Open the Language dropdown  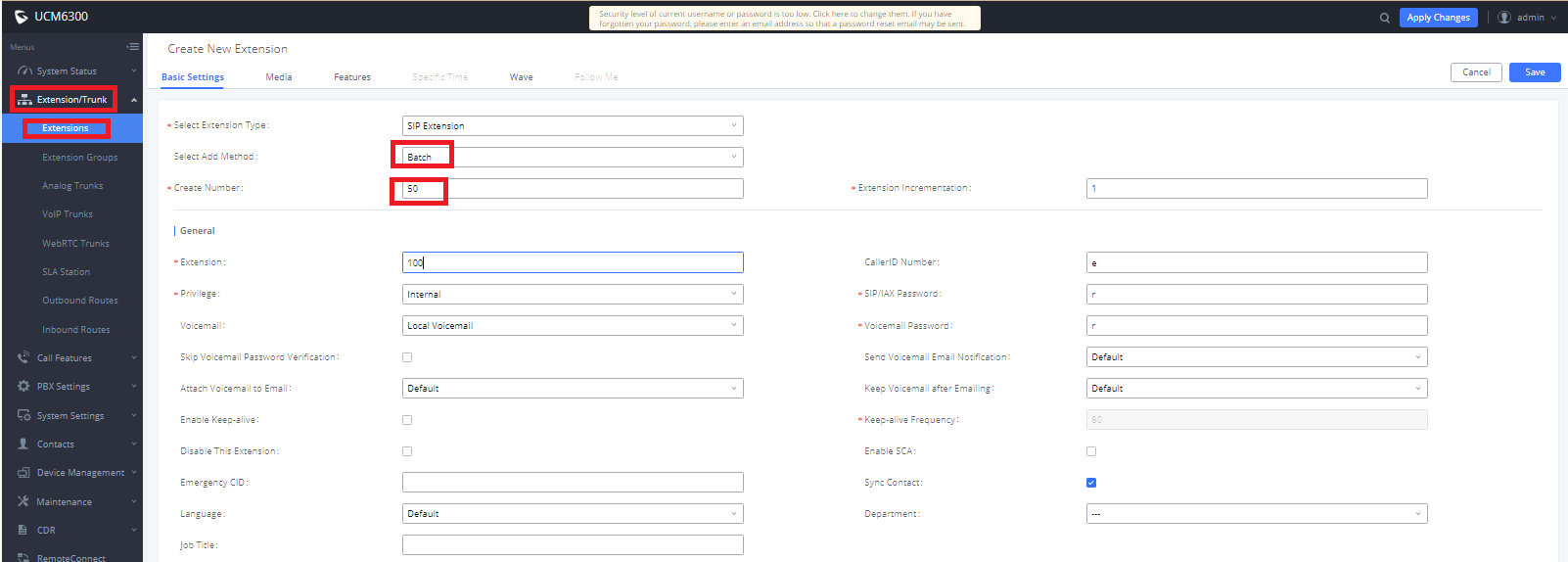(573, 513)
